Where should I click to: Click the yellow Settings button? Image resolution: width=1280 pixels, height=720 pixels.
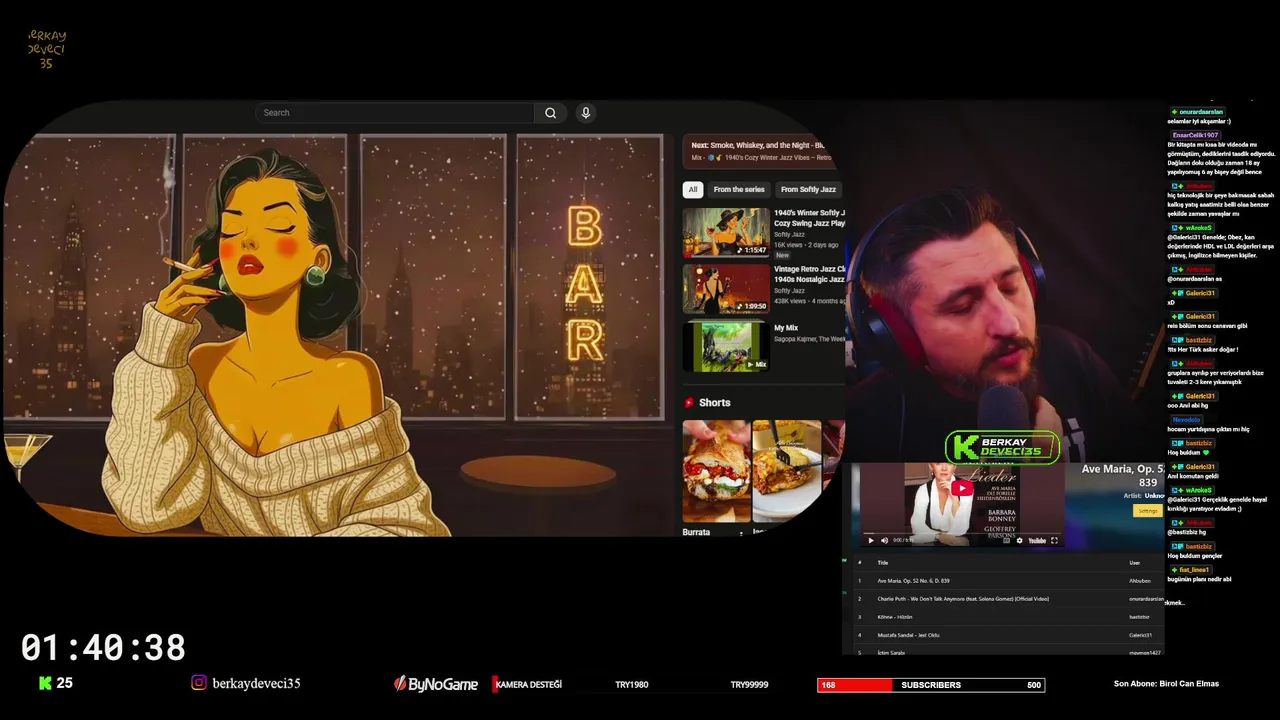point(1147,511)
